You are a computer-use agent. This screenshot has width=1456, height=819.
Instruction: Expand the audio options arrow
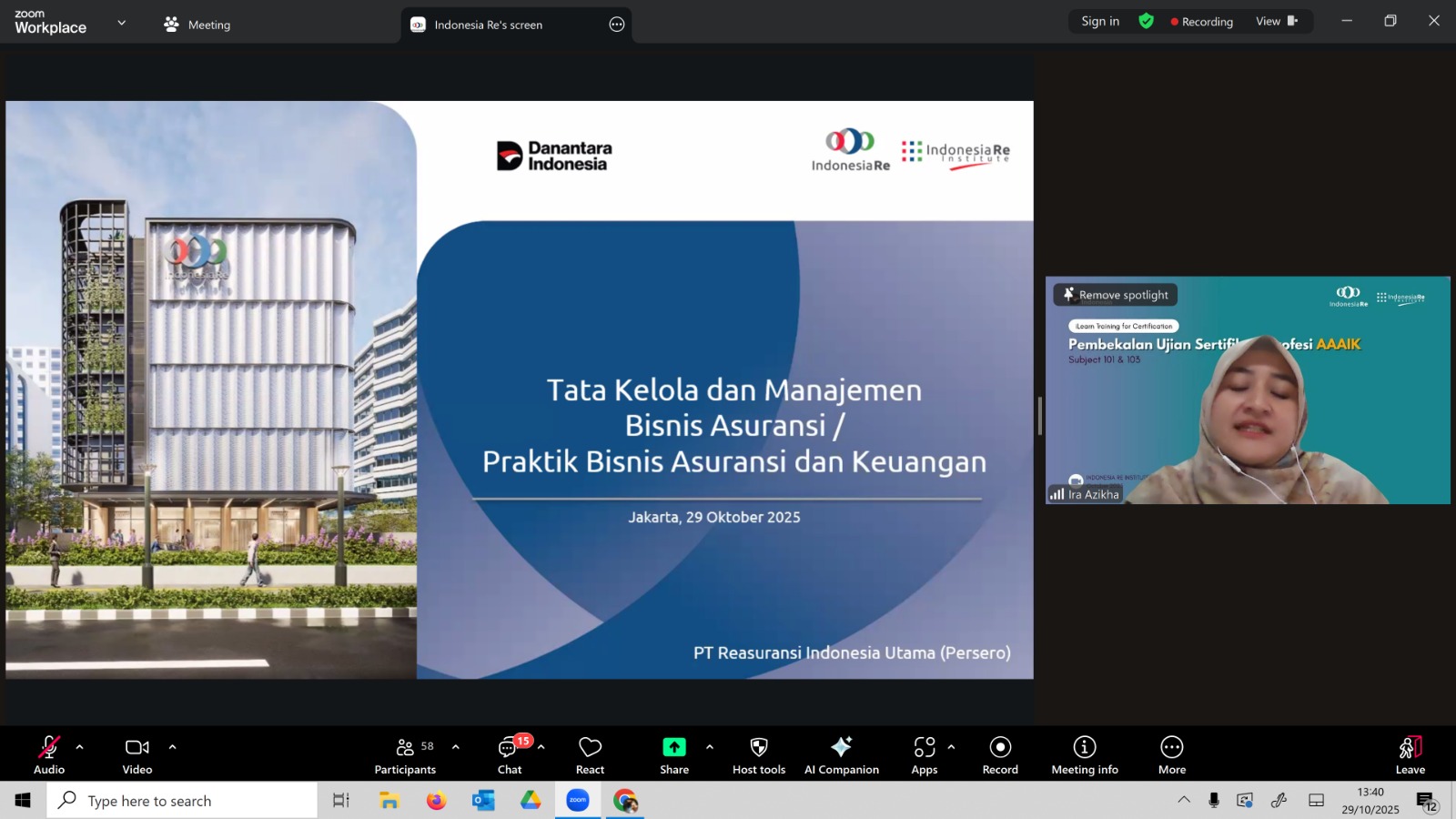click(80, 747)
